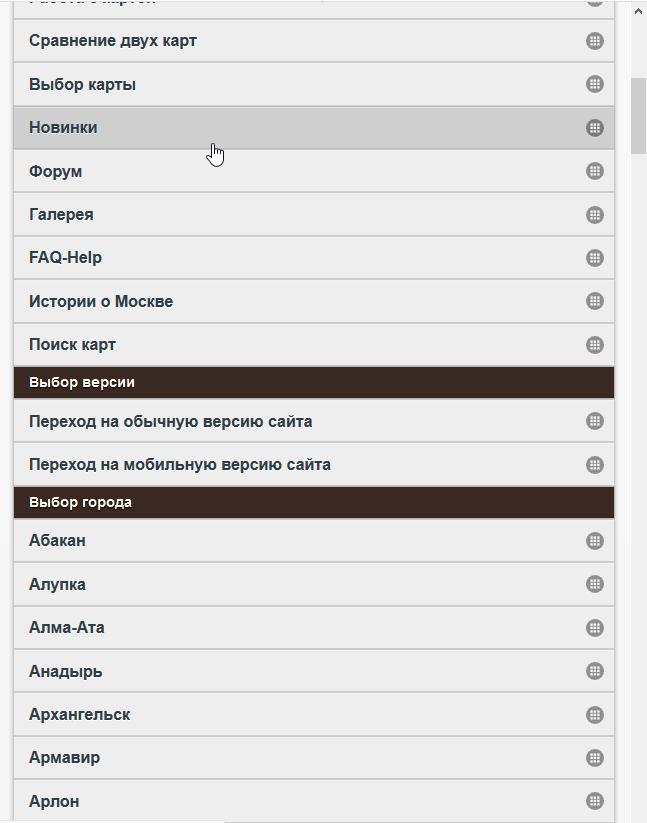Open the Сравнение двух карт page
The height and width of the screenshot is (823, 647).
coord(113,41)
